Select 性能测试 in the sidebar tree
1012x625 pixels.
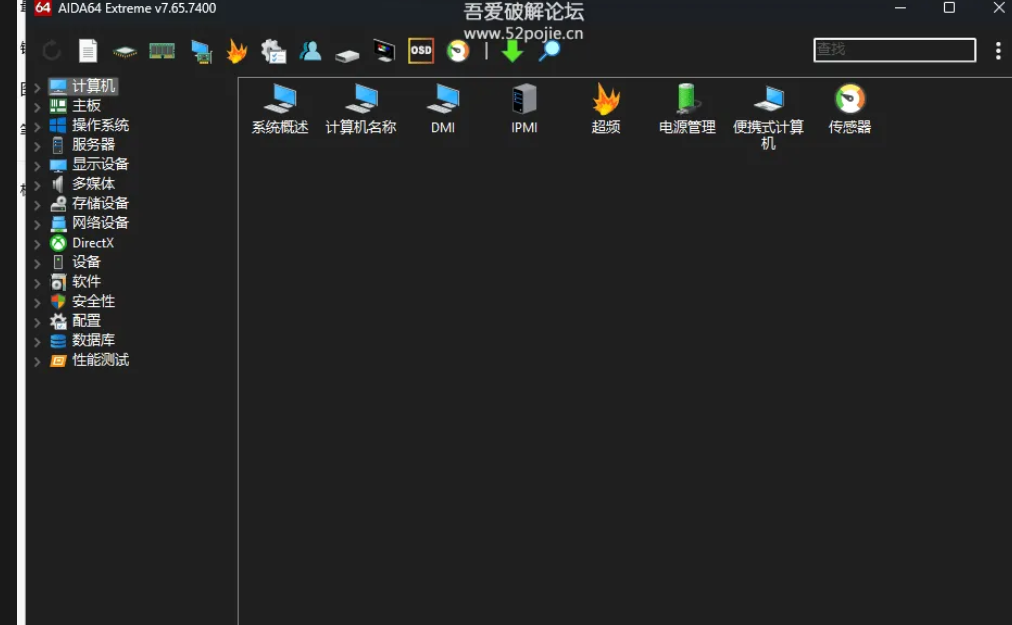pyautogui.click(x=101, y=360)
